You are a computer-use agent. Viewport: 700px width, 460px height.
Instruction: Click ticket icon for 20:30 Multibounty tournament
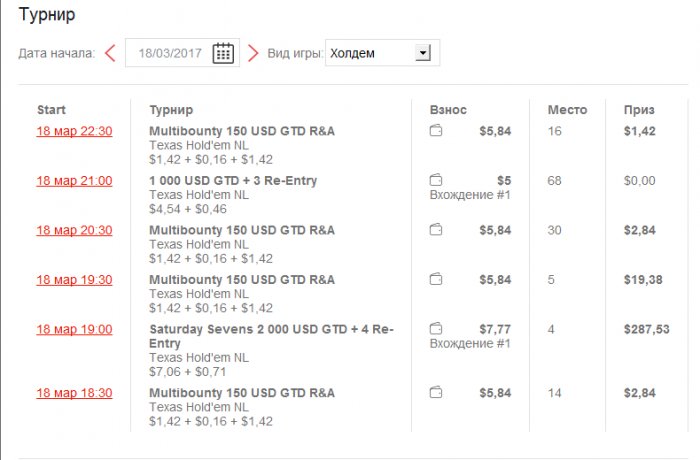coord(436,230)
